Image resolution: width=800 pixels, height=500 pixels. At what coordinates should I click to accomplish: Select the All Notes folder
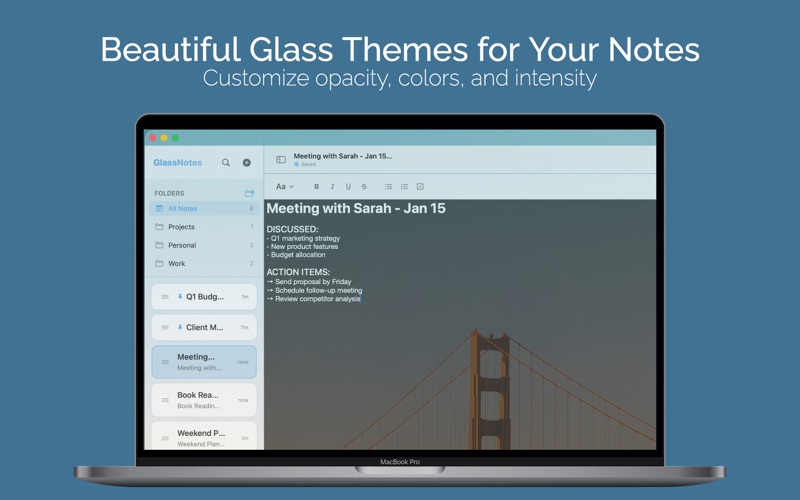pos(204,208)
